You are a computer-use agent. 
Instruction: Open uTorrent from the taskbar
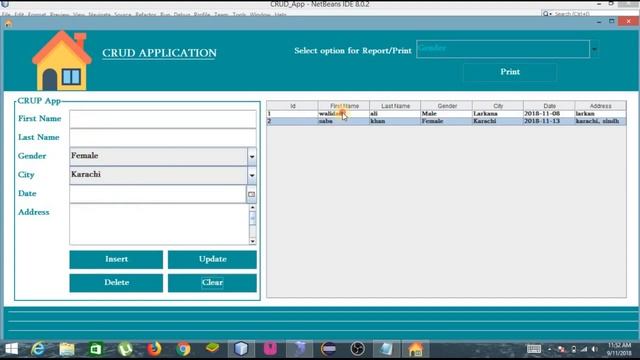[x=125, y=349]
